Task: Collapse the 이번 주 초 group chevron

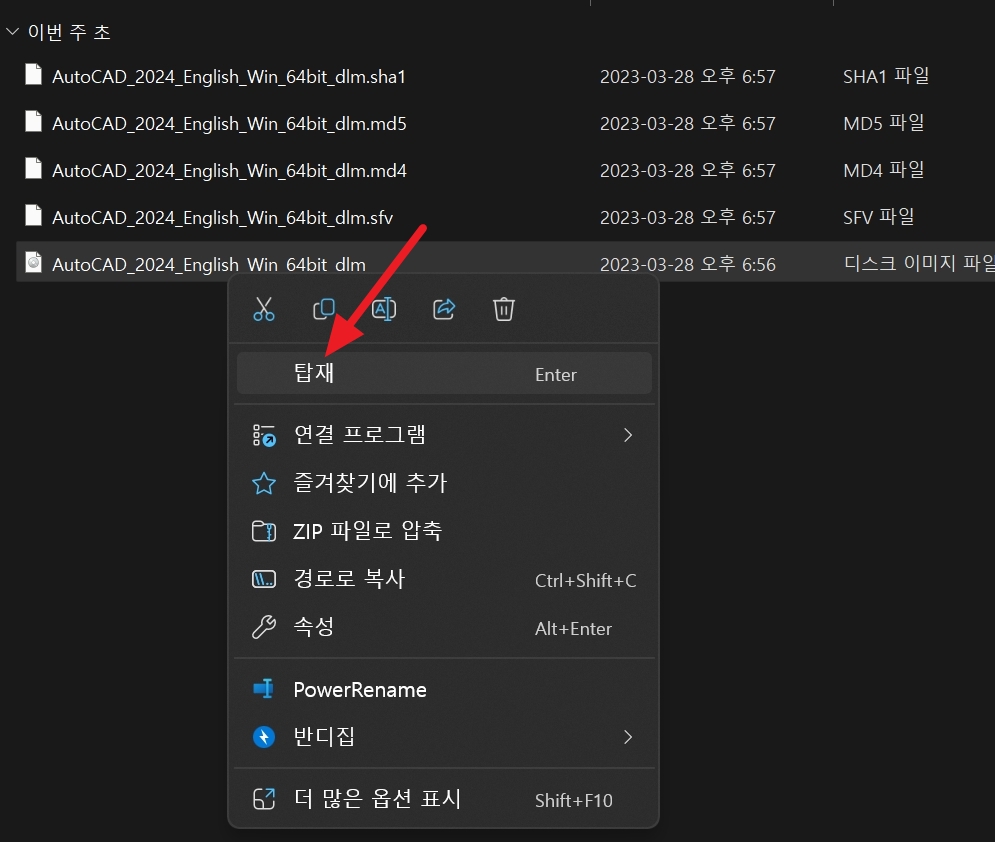Action: 12,31
